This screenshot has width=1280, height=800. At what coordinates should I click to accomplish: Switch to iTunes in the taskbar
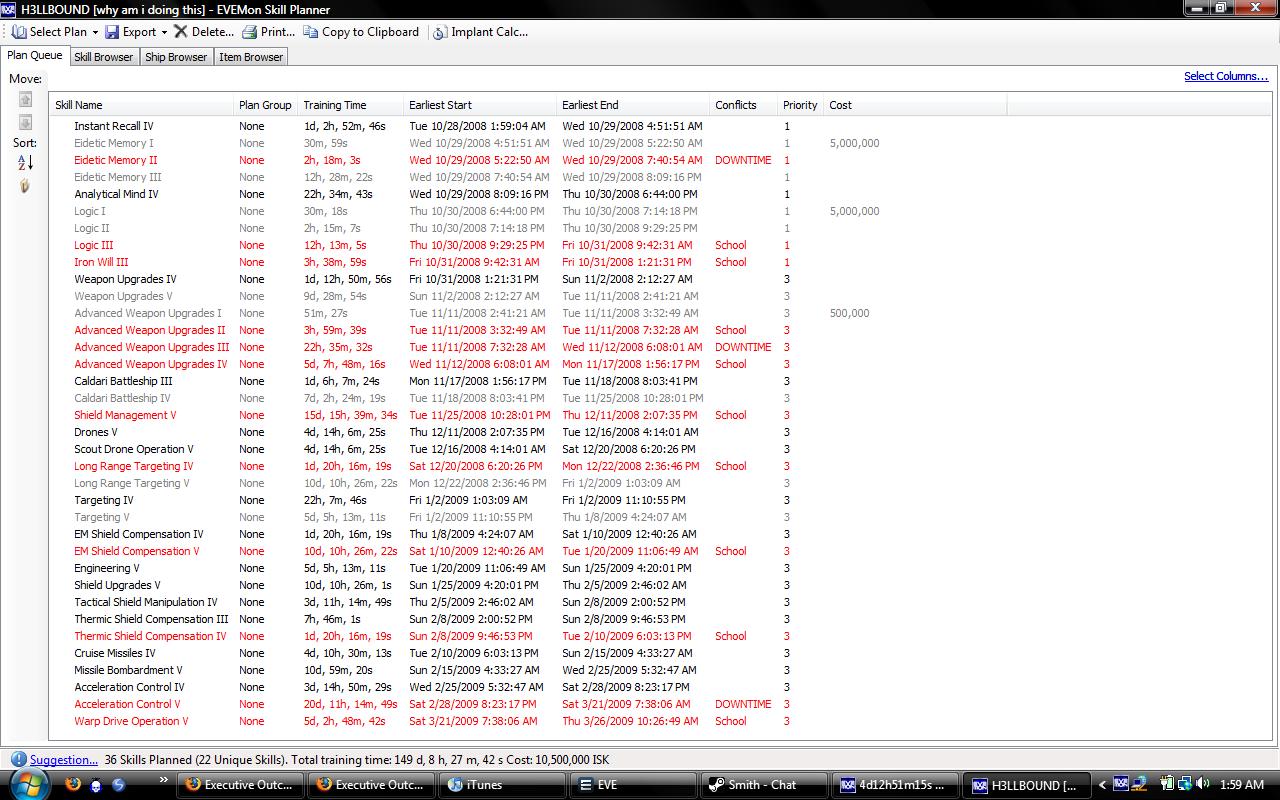(x=502, y=785)
